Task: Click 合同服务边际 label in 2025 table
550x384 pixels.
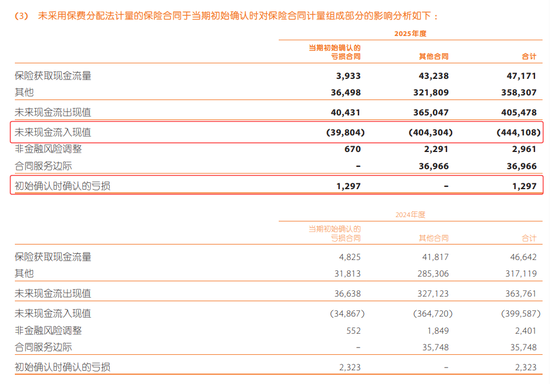Action: [x=43, y=166]
